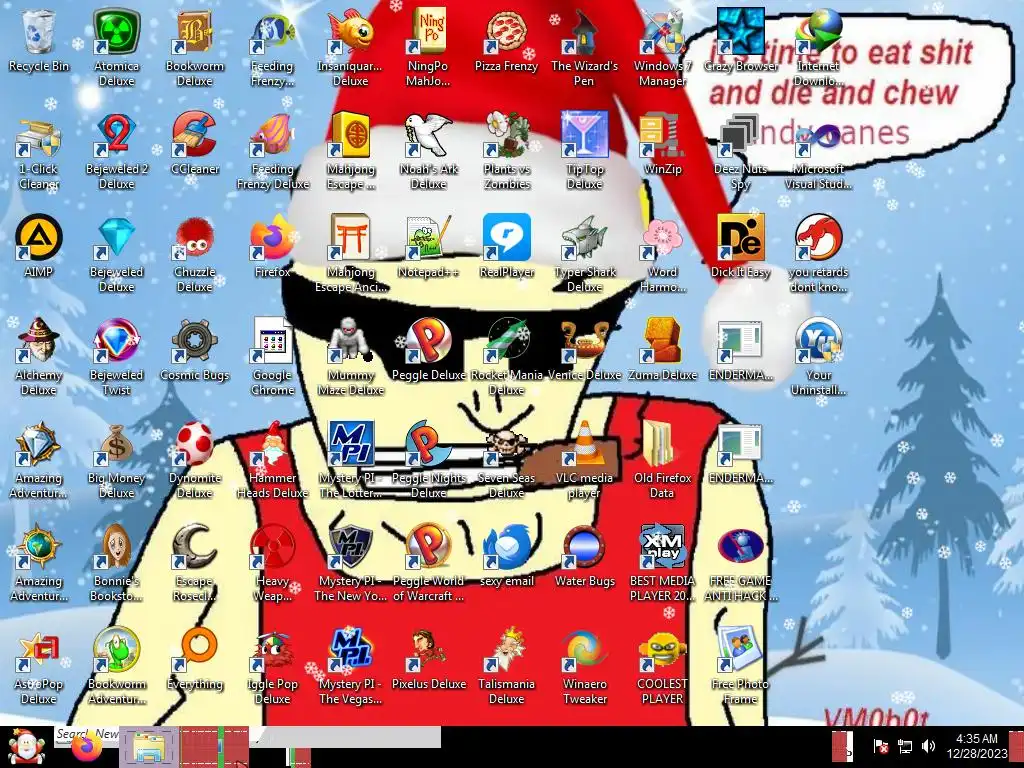Launch Seven Seas Deluxe
Screen dimensions: 1024x768
(x=506, y=459)
